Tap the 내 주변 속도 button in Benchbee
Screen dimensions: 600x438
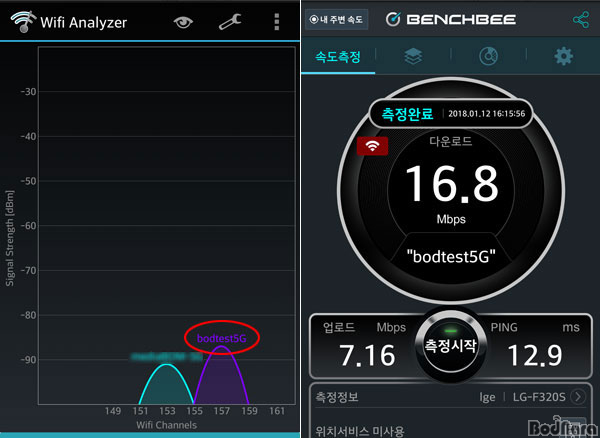(x=337, y=20)
